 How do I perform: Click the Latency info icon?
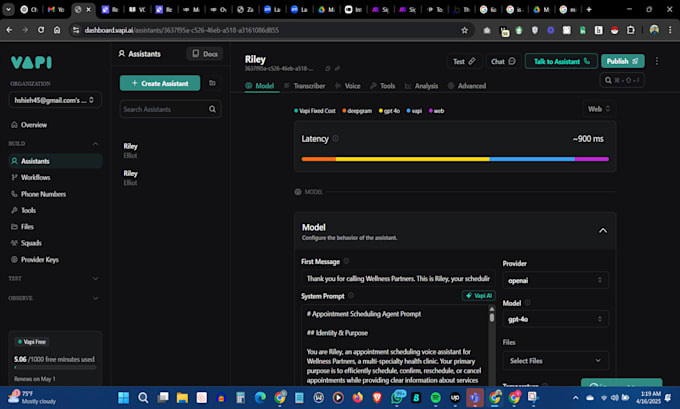tap(335, 139)
